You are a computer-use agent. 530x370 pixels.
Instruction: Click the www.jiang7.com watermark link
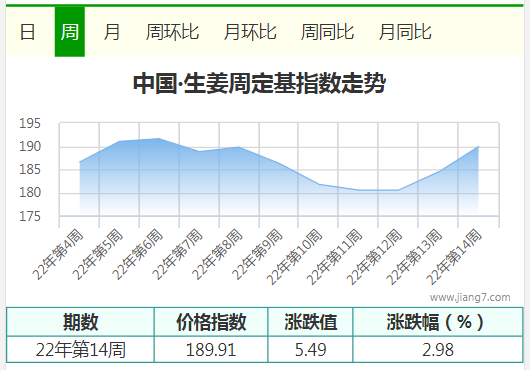pos(470,297)
